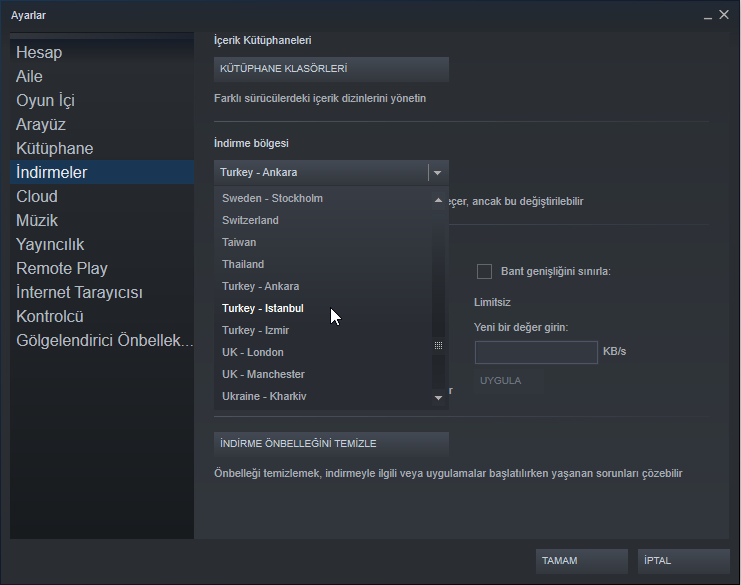This screenshot has width=741, height=585.
Task: Open Kontrolcü settings
Action: [x=102, y=317]
